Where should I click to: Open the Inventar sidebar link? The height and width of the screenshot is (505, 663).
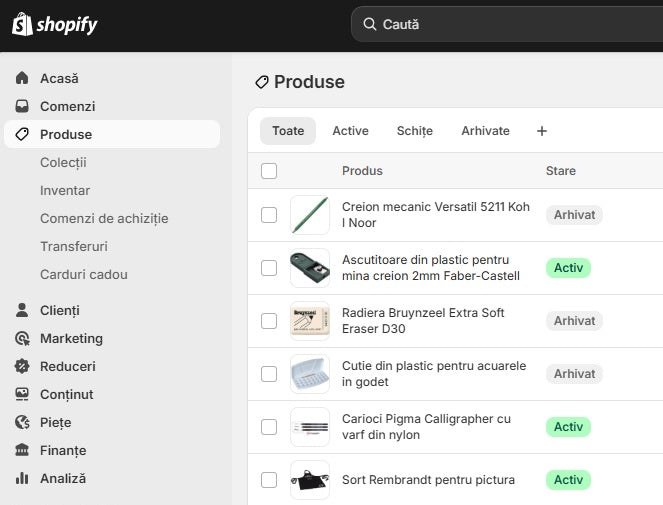tap(65, 190)
